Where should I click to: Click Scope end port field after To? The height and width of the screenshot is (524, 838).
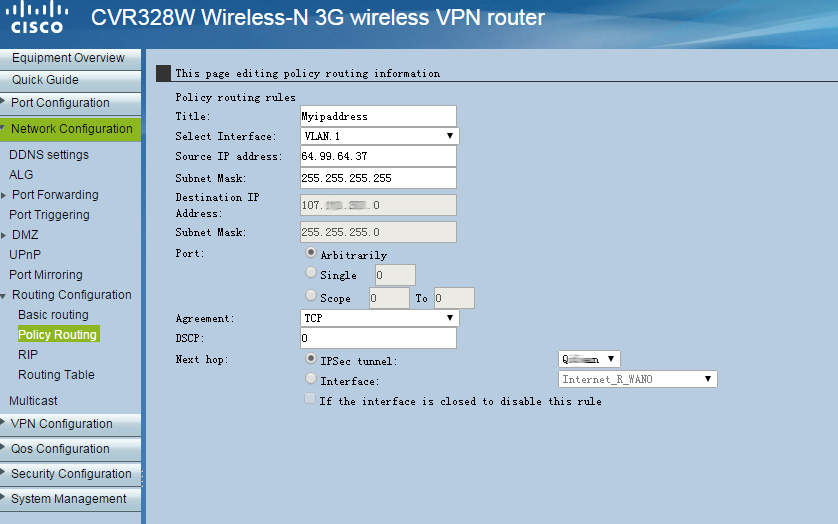coord(454,298)
